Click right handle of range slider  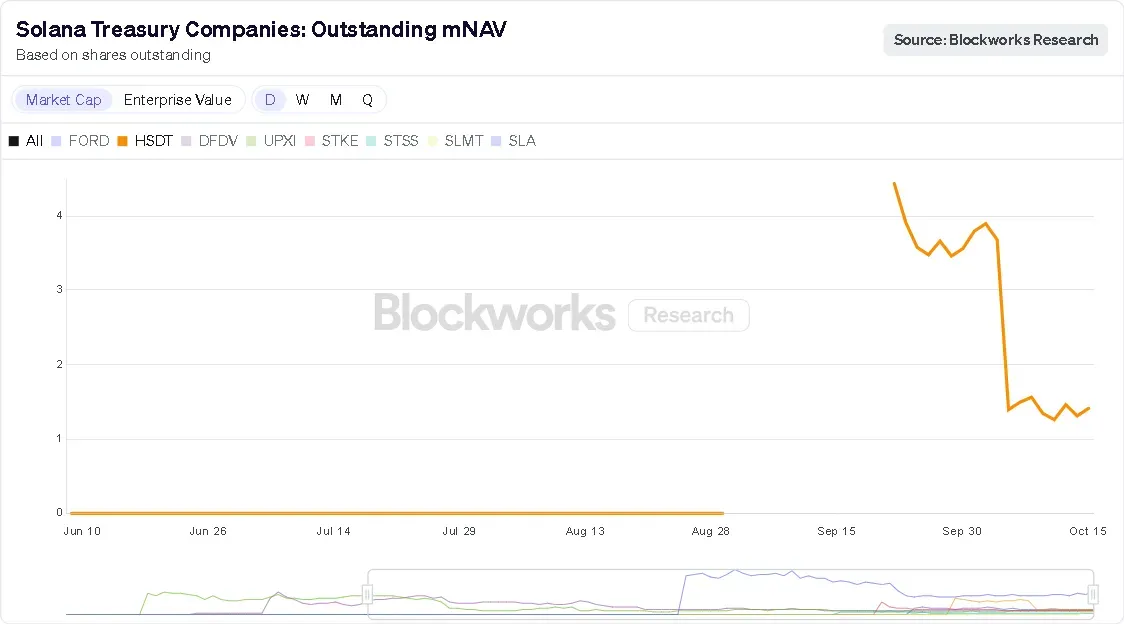pyautogui.click(x=1093, y=595)
